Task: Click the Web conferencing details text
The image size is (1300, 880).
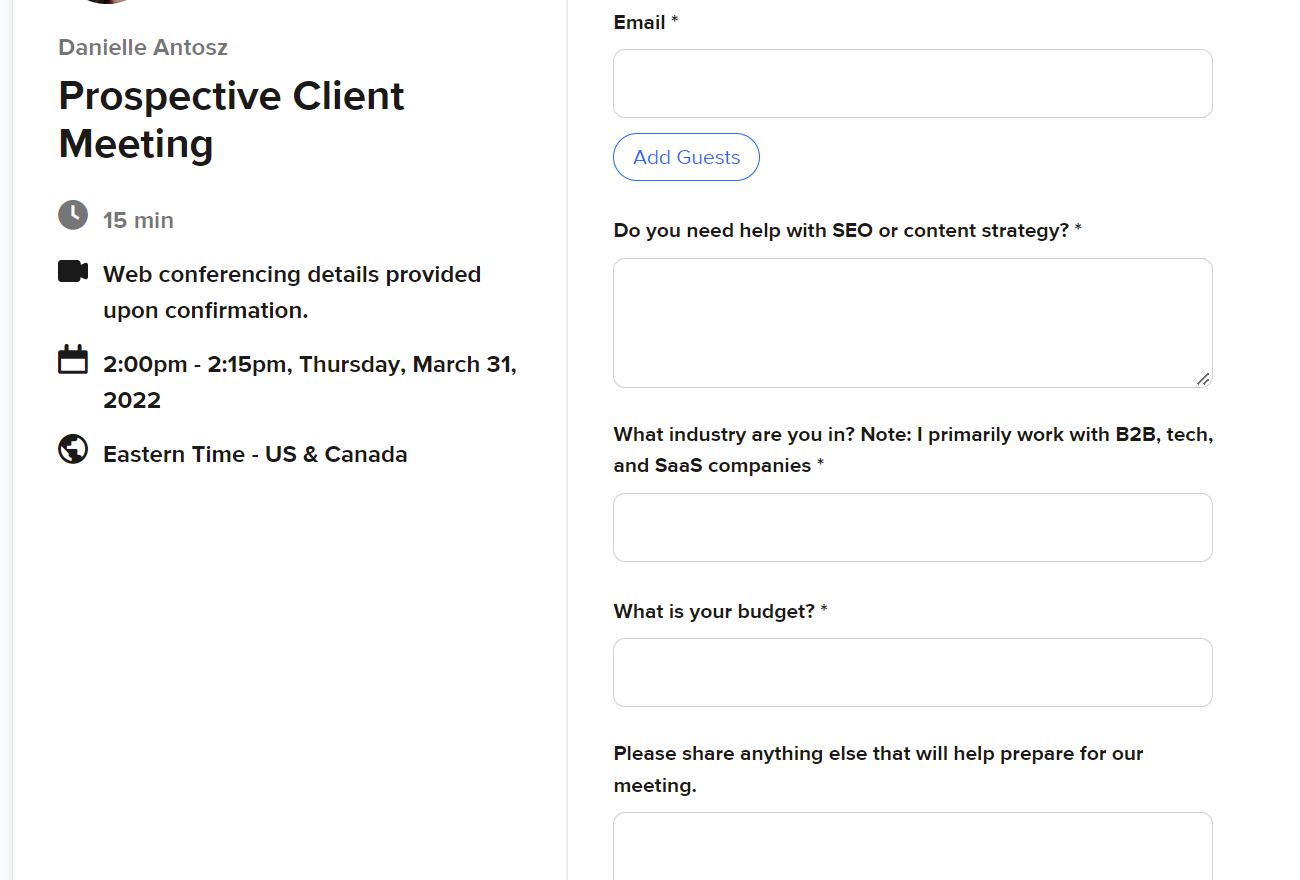Action: pyautogui.click(x=292, y=292)
